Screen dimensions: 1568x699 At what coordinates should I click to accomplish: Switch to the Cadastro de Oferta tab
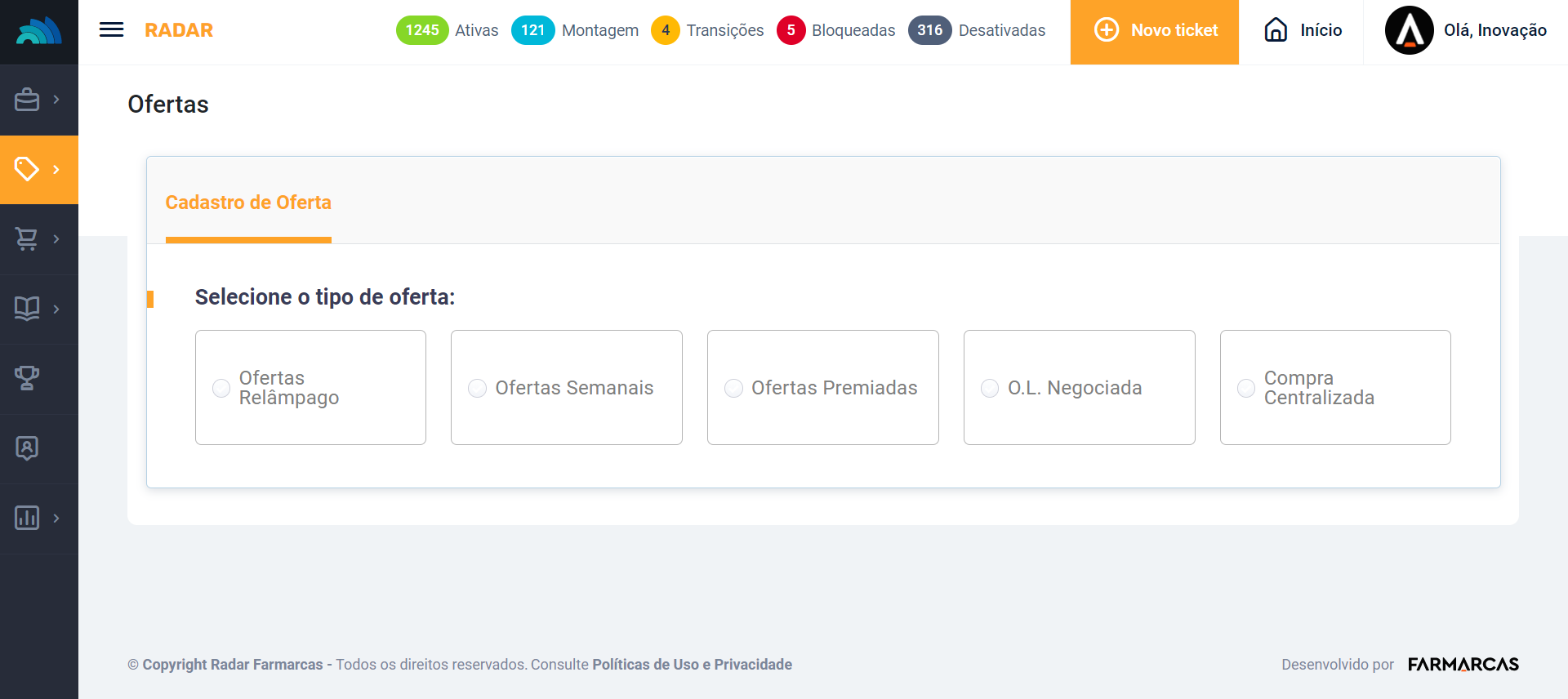click(248, 203)
